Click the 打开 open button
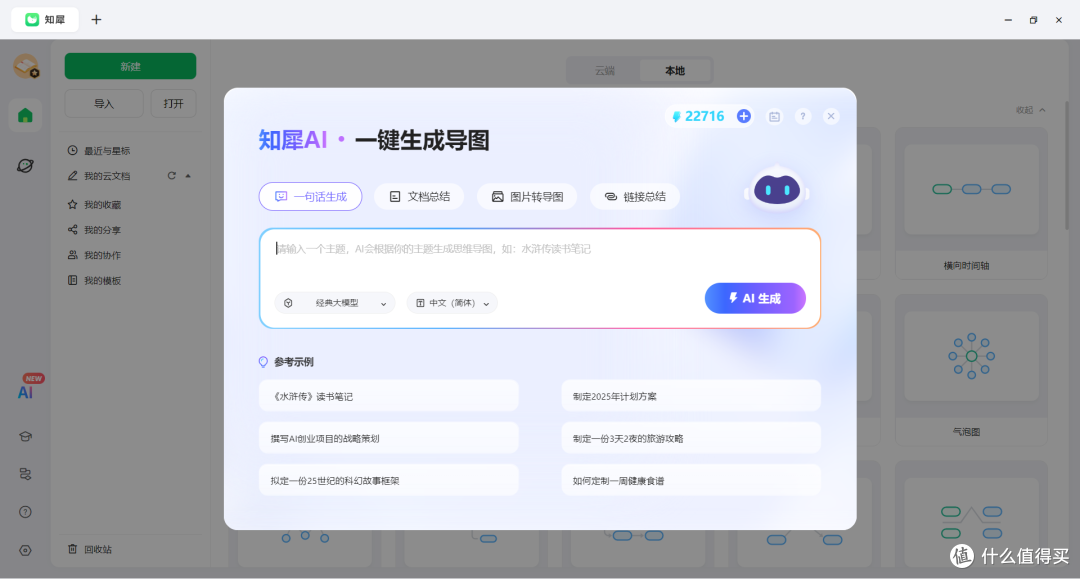The height and width of the screenshot is (579, 1080). [x=174, y=103]
